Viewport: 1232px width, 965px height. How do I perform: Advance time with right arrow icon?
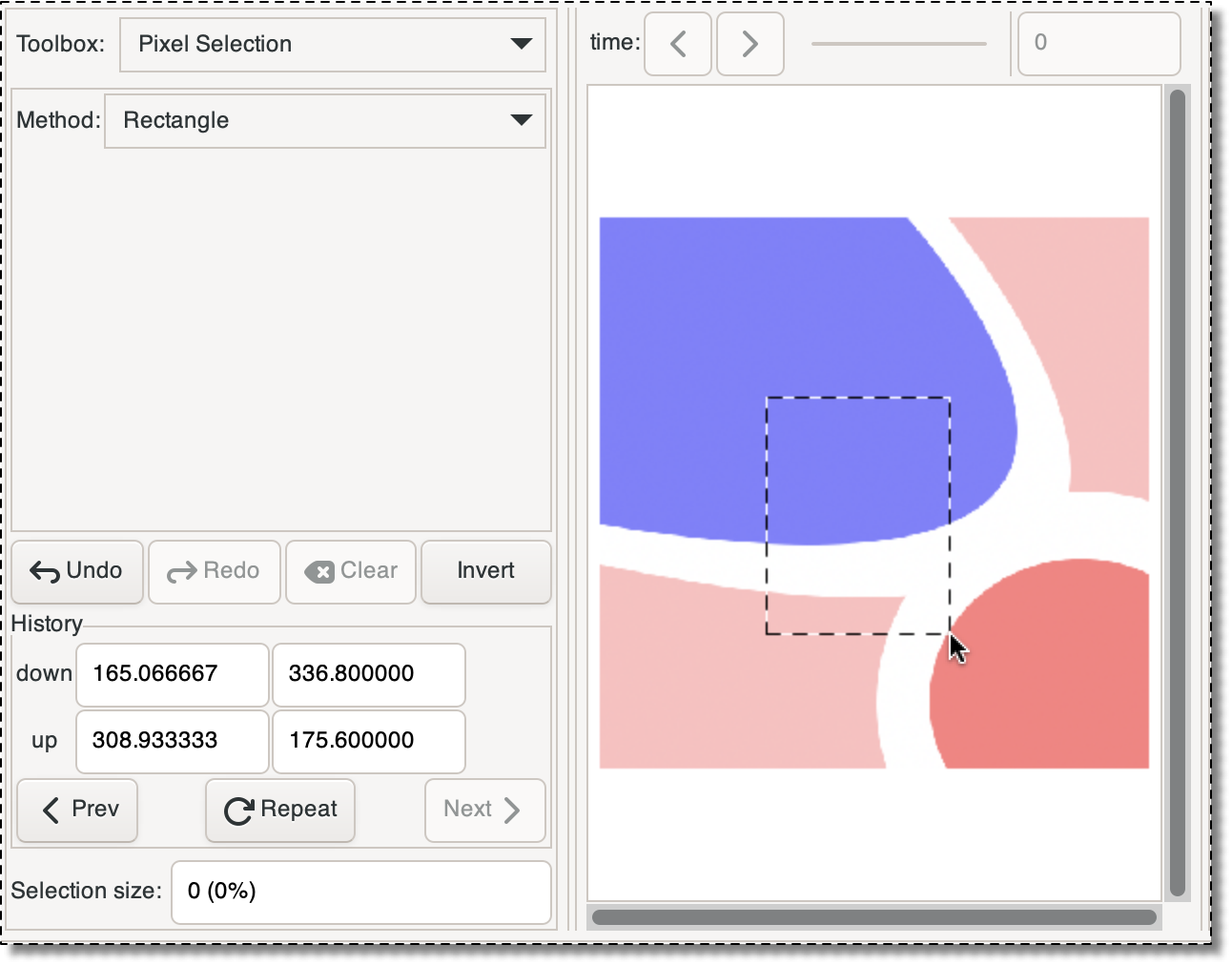[x=749, y=43]
